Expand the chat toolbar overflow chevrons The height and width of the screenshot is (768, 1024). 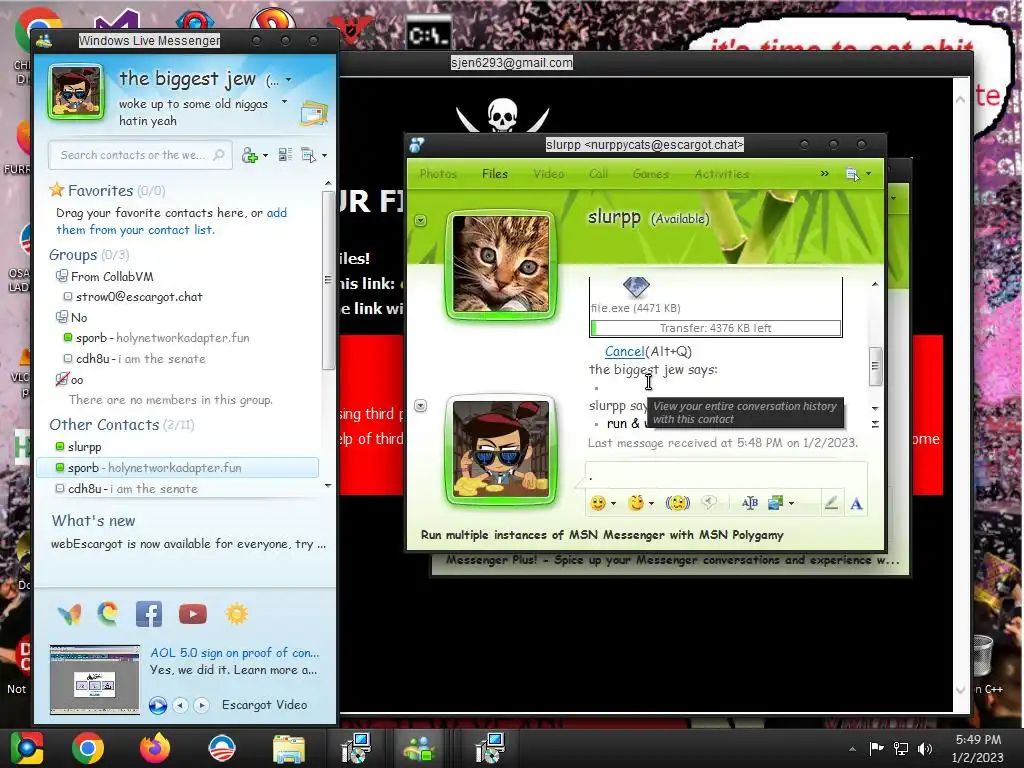click(824, 174)
